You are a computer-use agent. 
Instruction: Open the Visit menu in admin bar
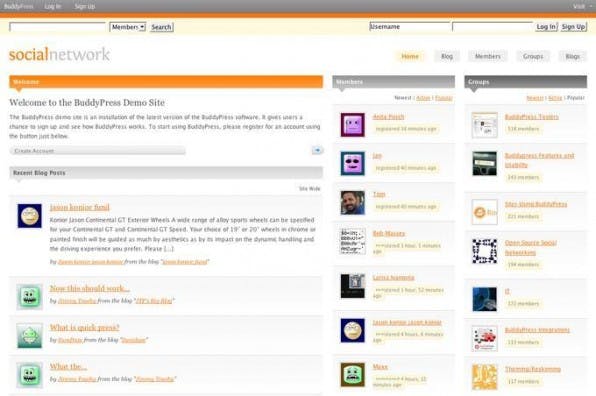click(581, 6)
